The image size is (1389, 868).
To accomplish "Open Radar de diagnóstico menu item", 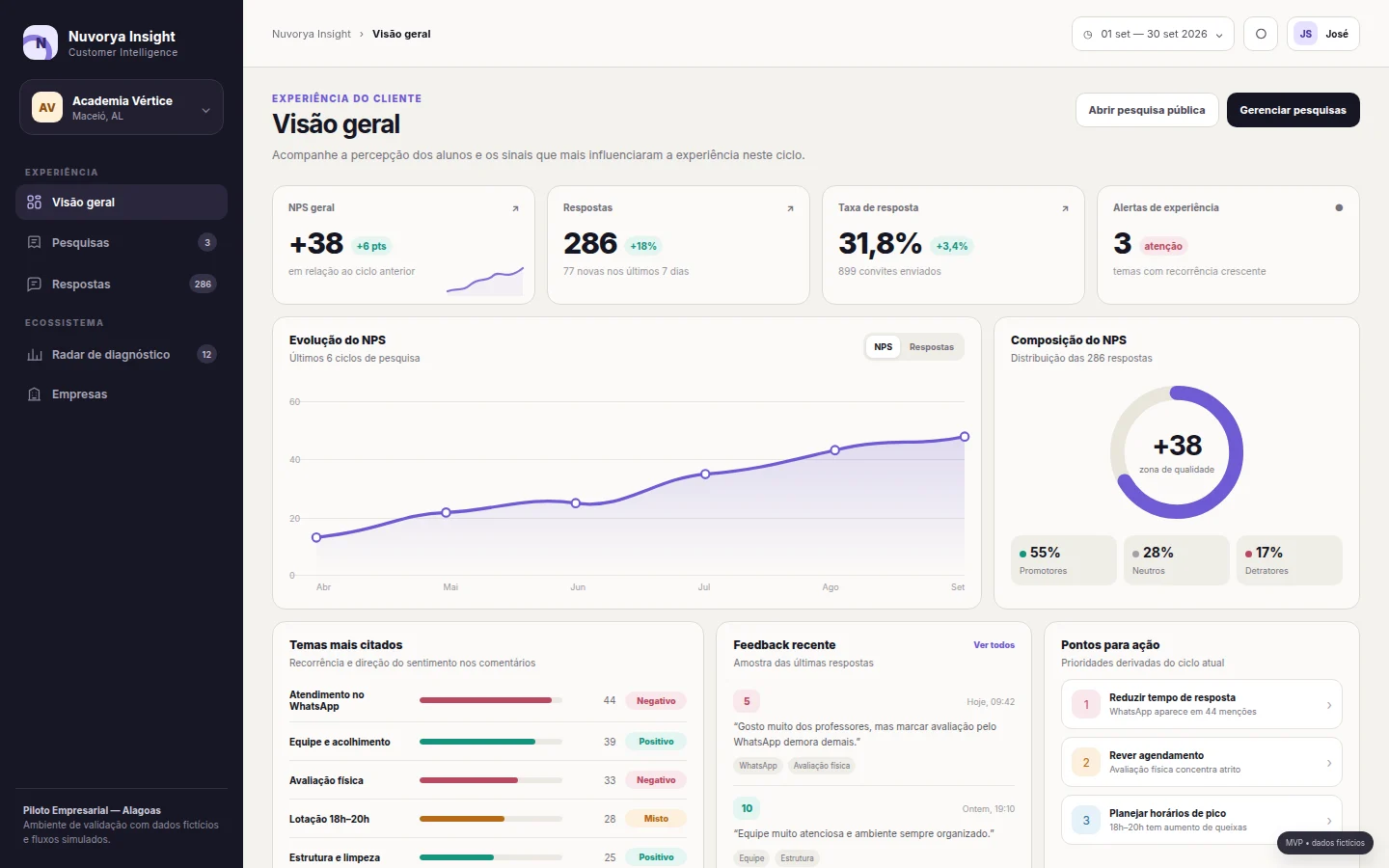I will pyautogui.click(x=122, y=355).
